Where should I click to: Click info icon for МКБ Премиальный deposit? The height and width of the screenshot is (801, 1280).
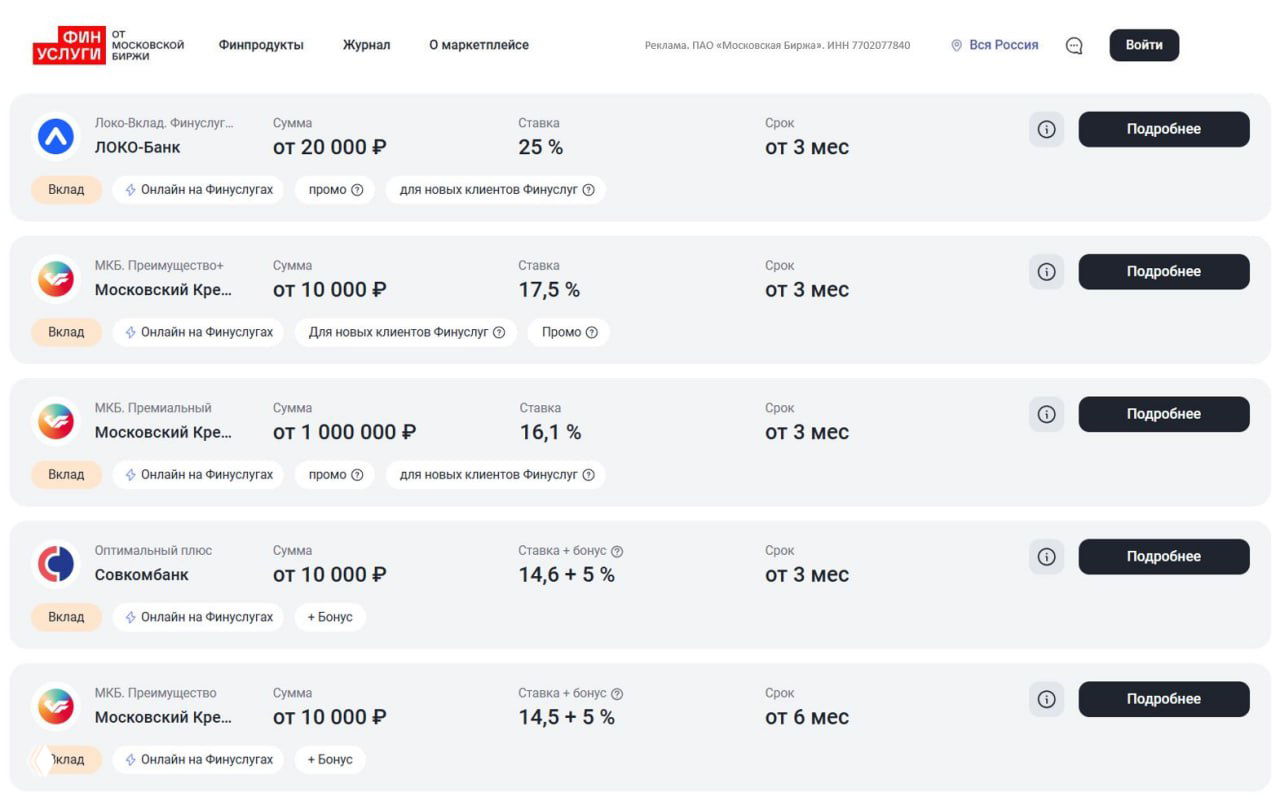pyautogui.click(x=1046, y=414)
